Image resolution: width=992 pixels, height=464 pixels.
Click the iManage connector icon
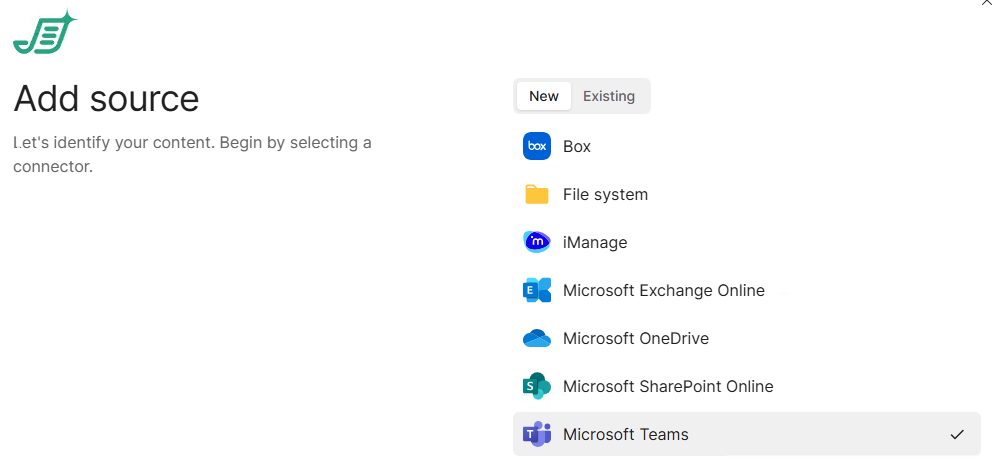pos(537,242)
